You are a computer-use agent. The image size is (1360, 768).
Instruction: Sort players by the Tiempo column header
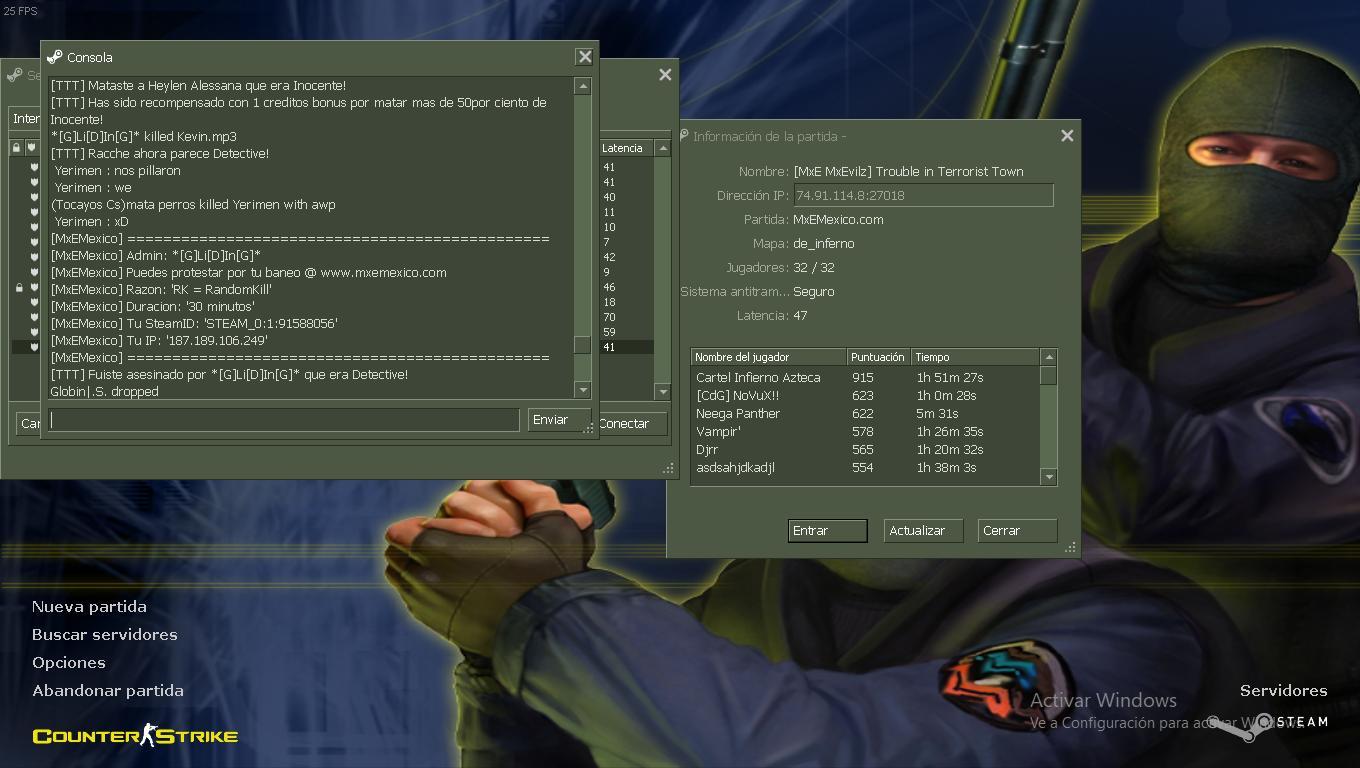(x=975, y=357)
